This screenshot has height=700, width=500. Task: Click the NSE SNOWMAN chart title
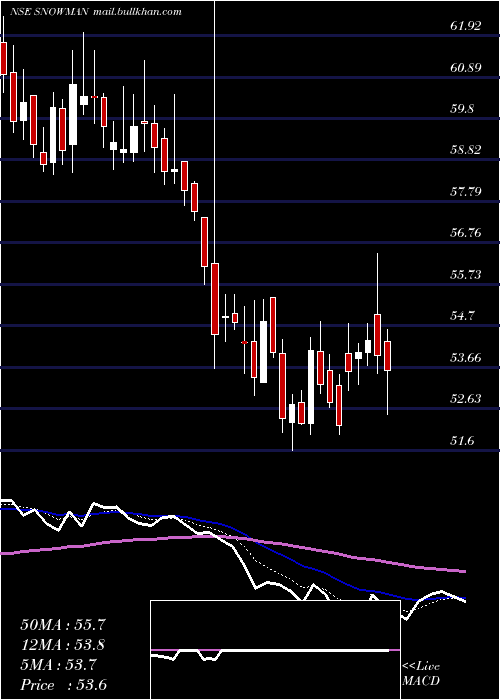(x=49, y=12)
